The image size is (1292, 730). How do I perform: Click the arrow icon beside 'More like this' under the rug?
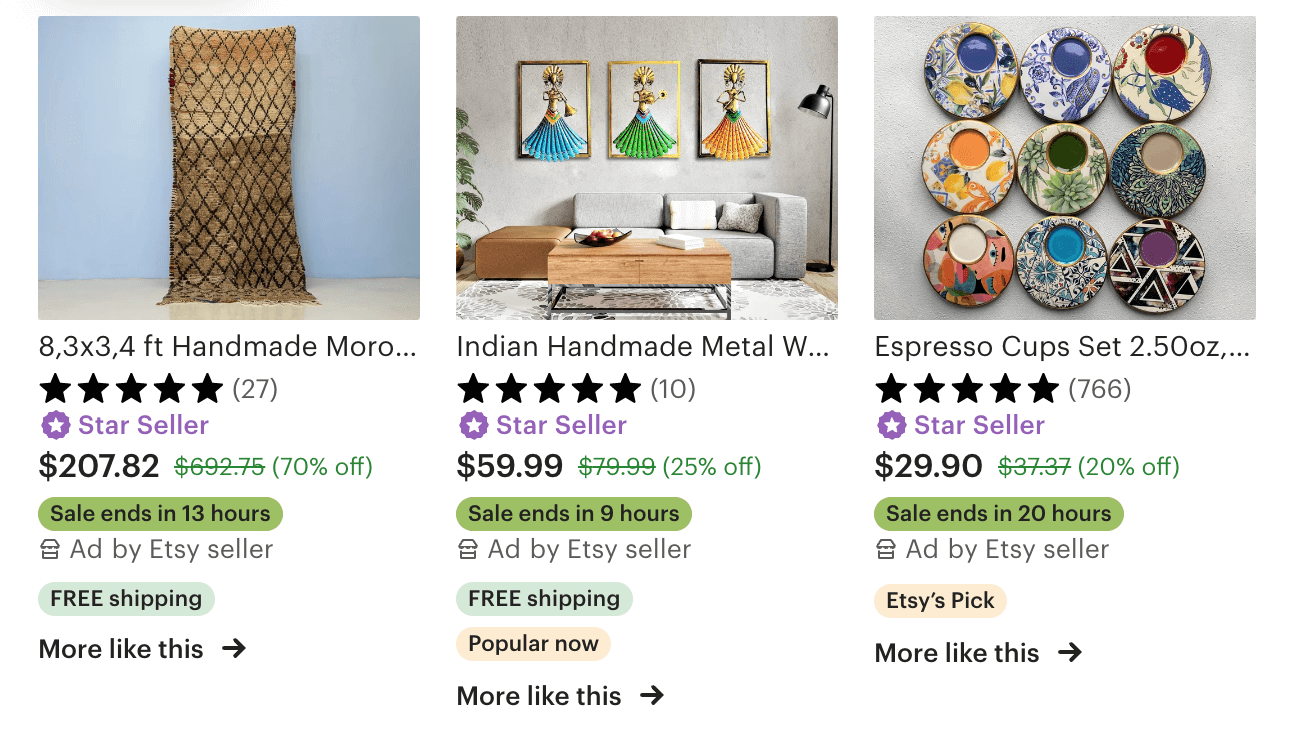(234, 649)
